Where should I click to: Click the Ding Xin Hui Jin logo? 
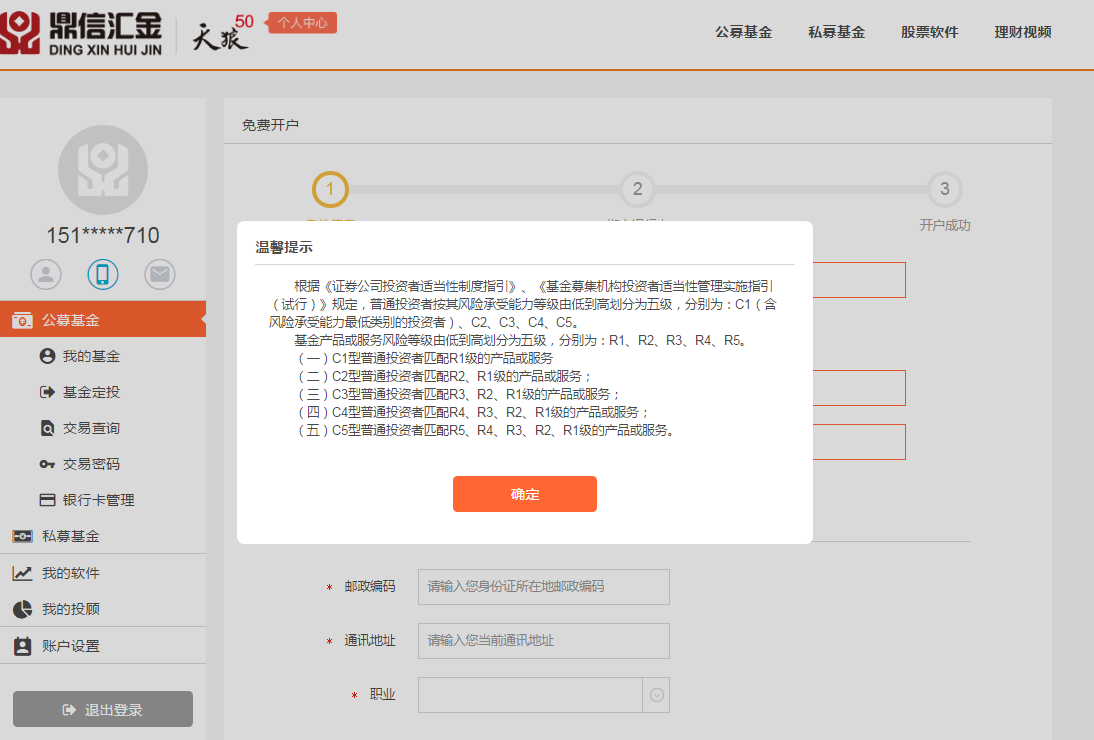[x=80, y=33]
